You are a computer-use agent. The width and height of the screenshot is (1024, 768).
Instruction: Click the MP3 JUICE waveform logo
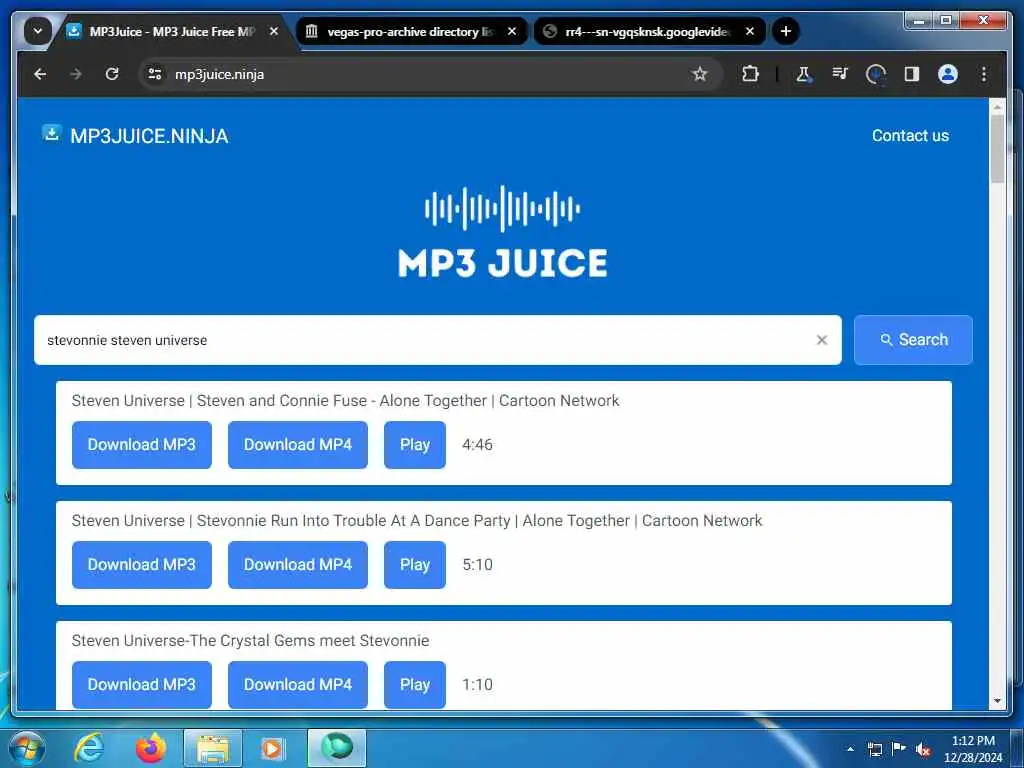(x=502, y=232)
